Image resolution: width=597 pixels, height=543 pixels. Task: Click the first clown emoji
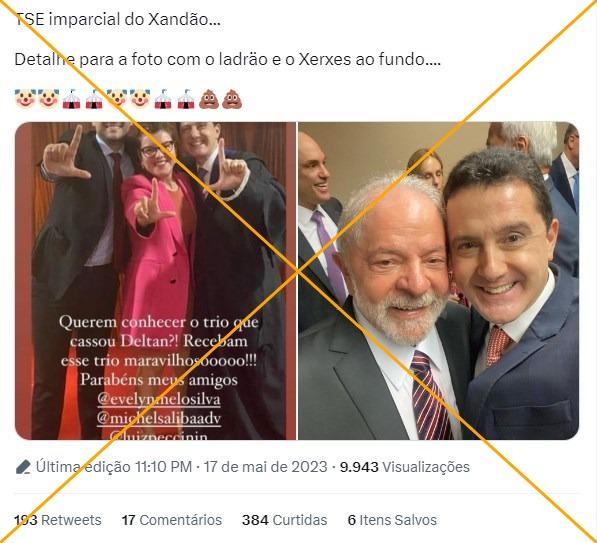pos(26,99)
